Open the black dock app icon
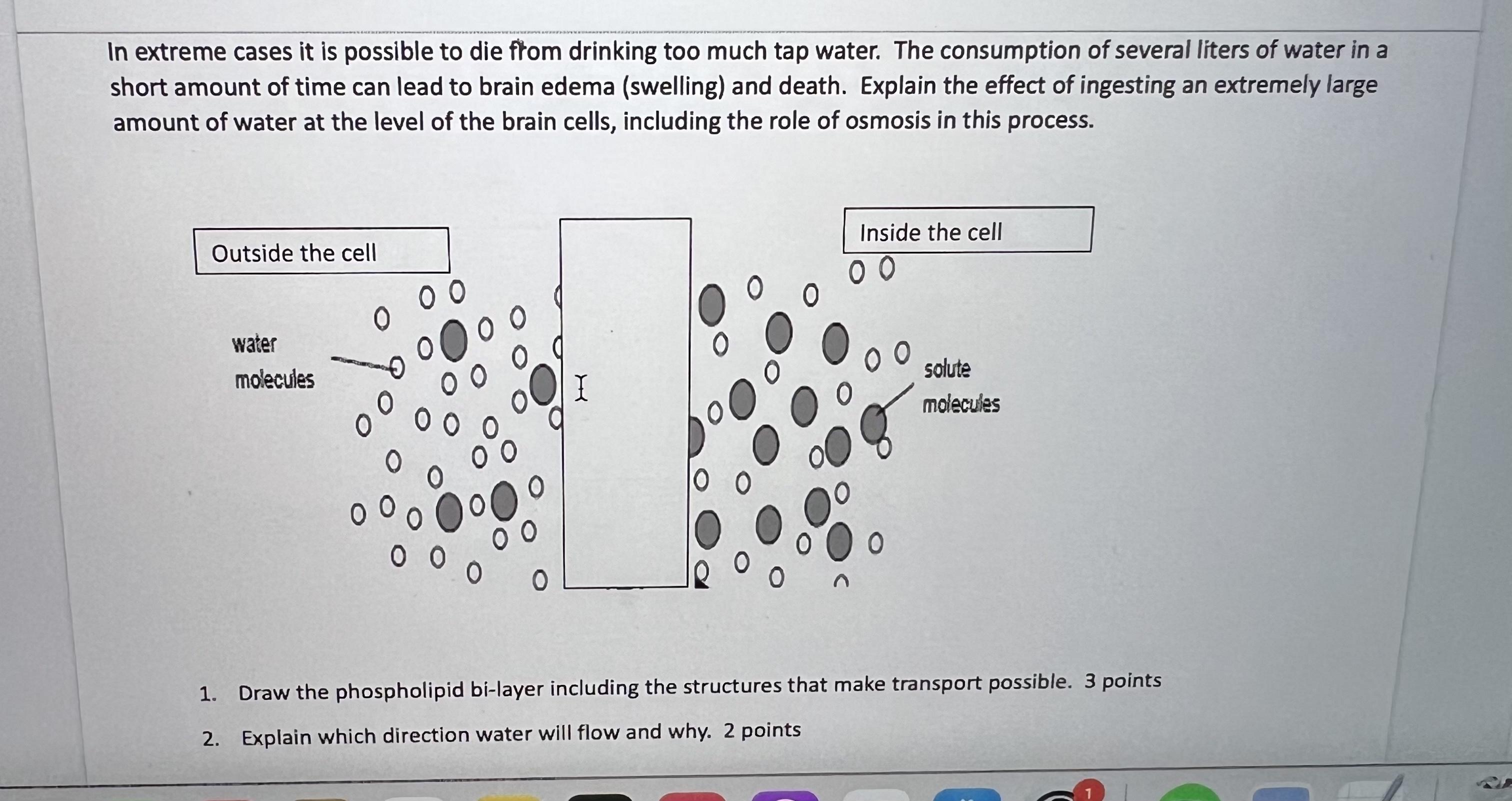1512x801 pixels. click(600, 797)
